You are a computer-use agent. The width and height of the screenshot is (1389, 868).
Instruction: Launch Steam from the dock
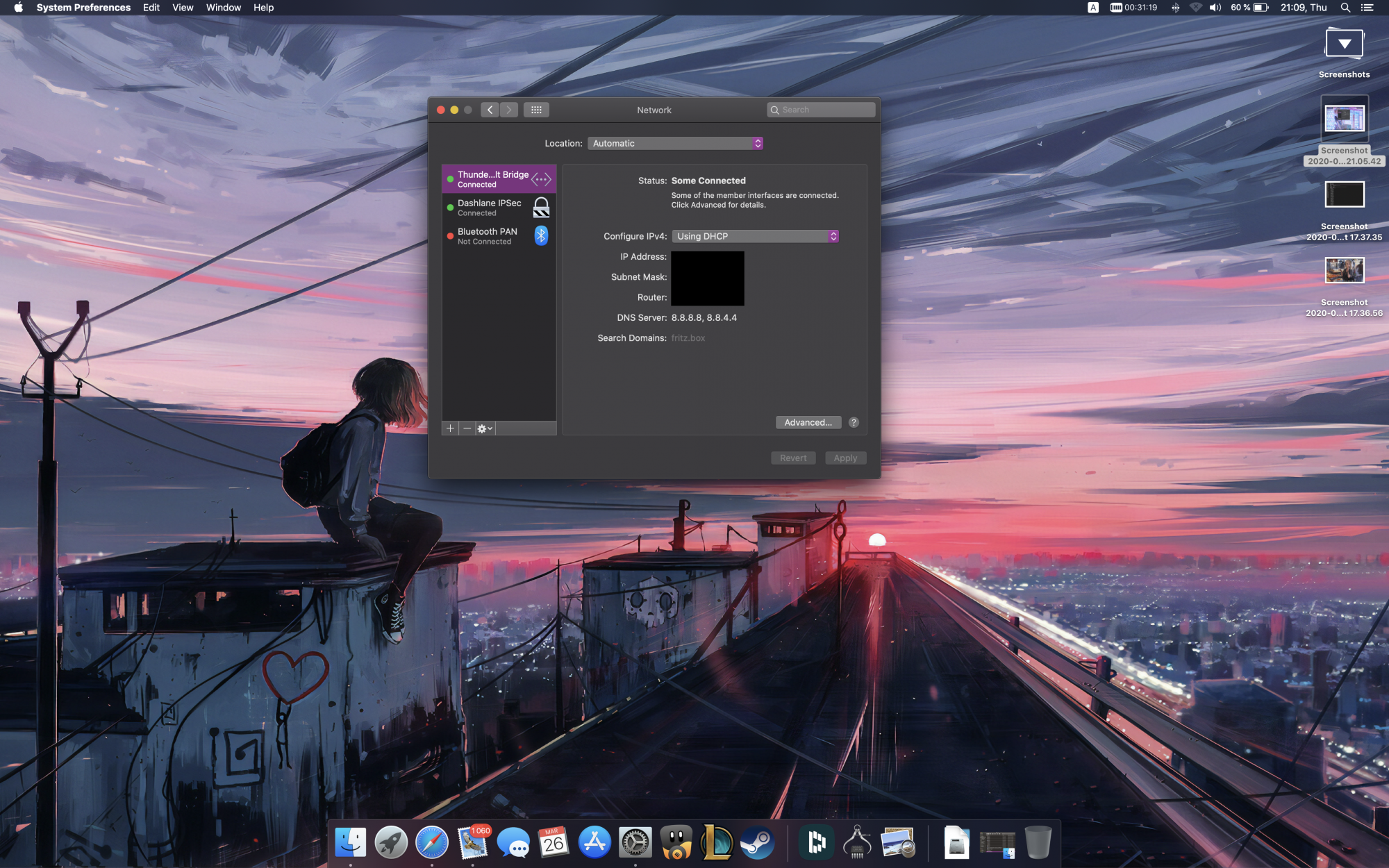pyautogui.click(x=757, y=842)
